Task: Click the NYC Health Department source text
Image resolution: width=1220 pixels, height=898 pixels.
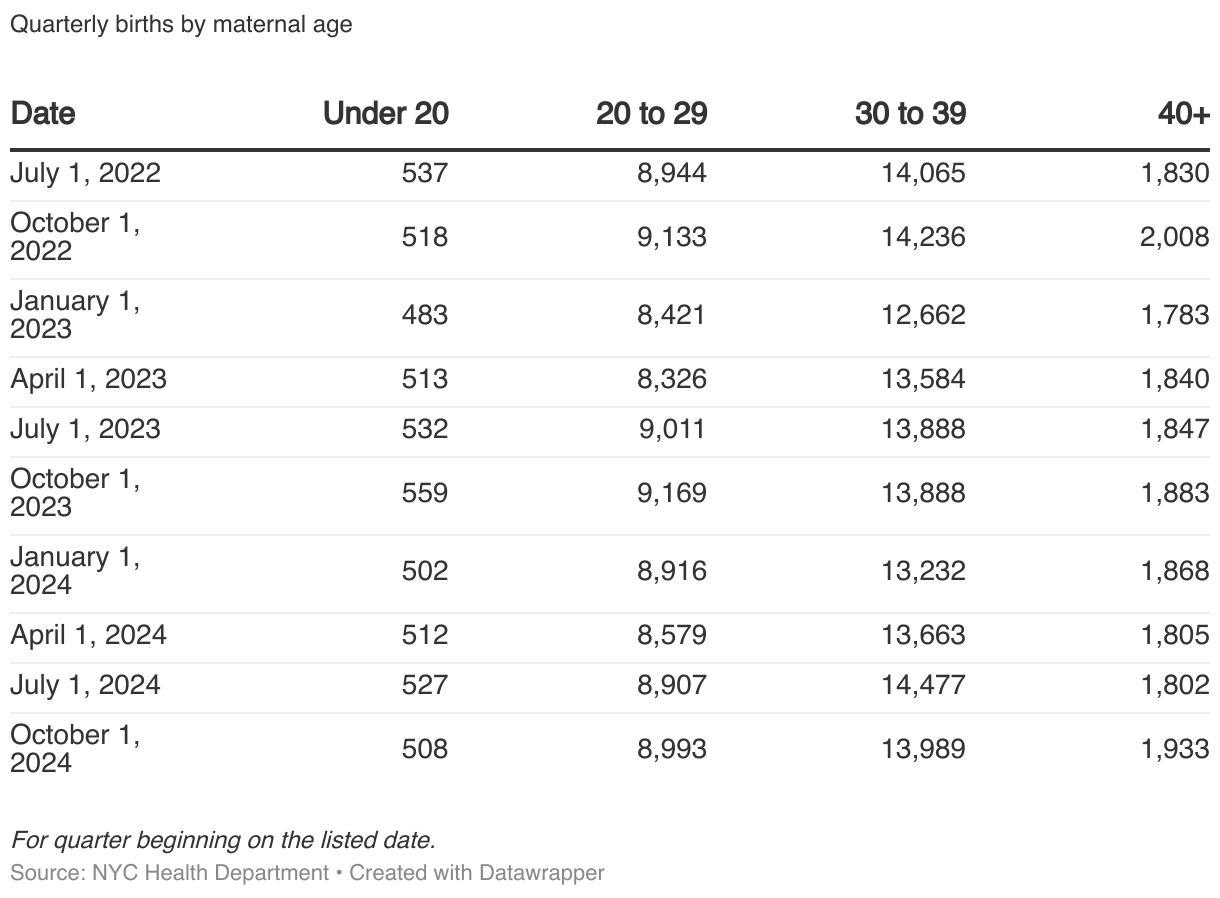Action: click(x=210, y=873)
